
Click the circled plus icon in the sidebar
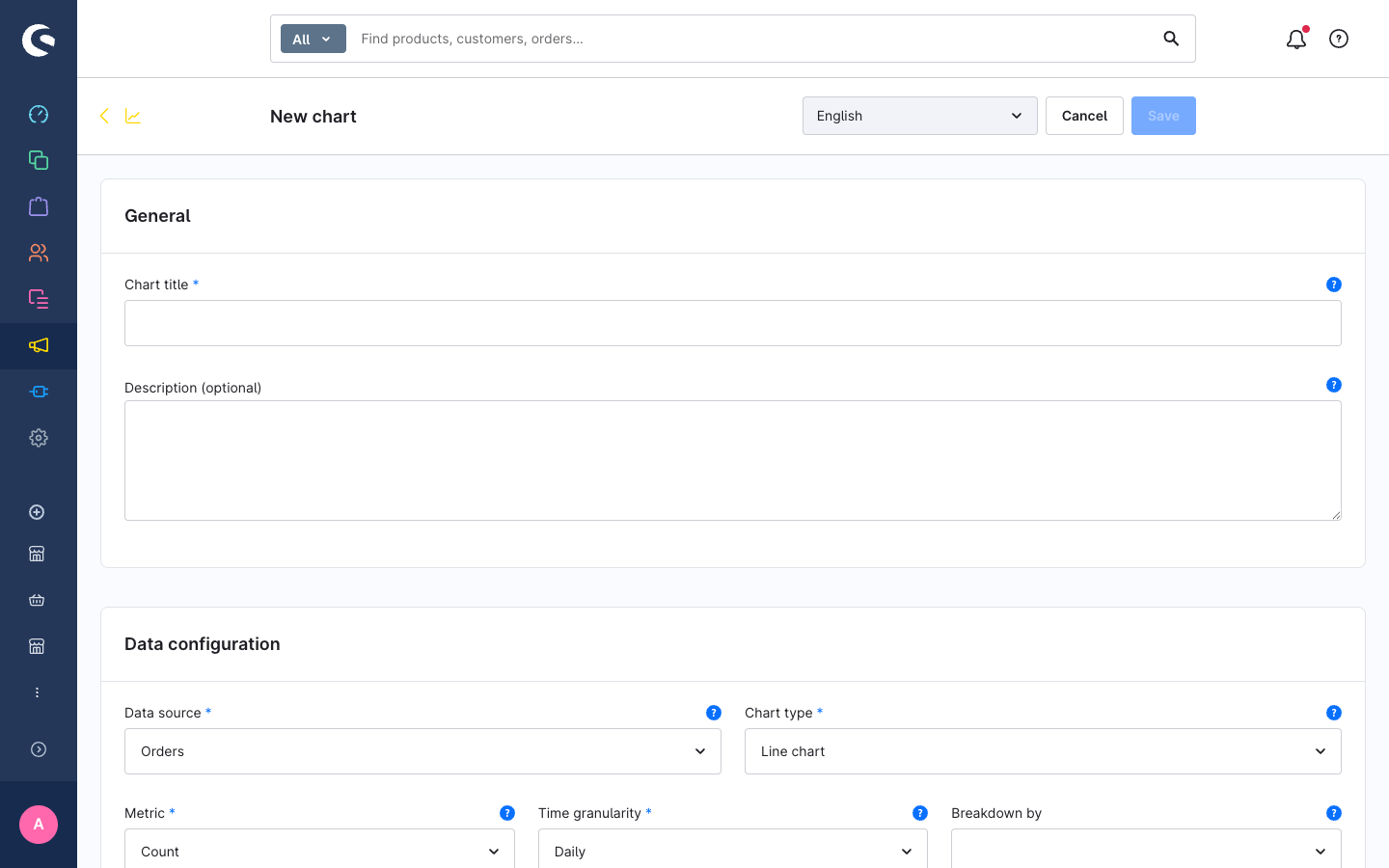coord(37,512)
